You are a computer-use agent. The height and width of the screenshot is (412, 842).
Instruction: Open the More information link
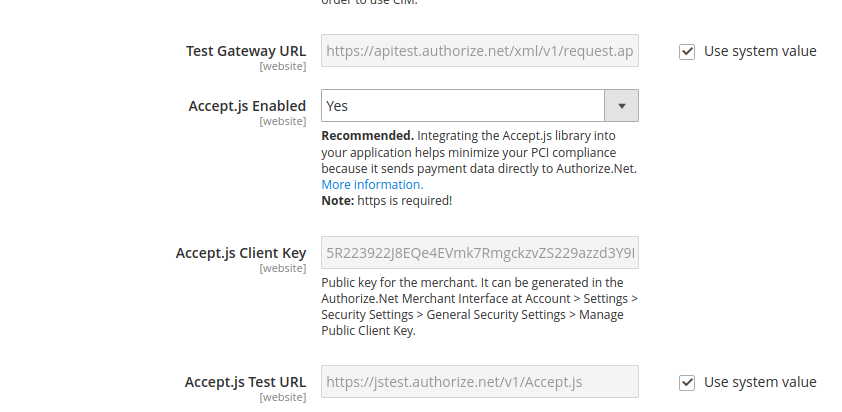(x=372, y=184)
